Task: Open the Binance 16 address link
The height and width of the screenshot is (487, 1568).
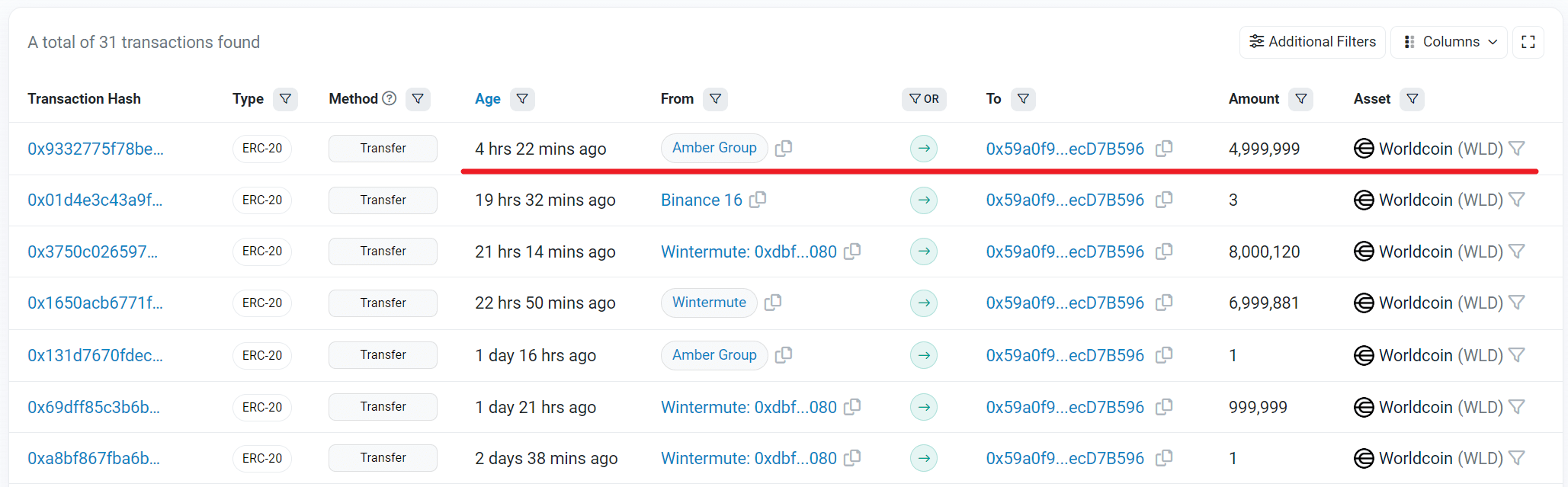Action: (701, 200)
